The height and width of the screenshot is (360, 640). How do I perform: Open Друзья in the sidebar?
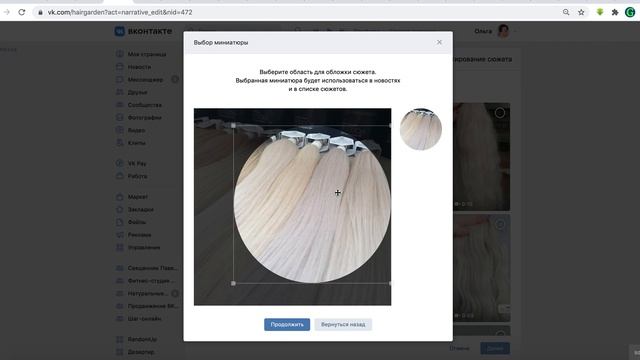click(x=137, y=92)
